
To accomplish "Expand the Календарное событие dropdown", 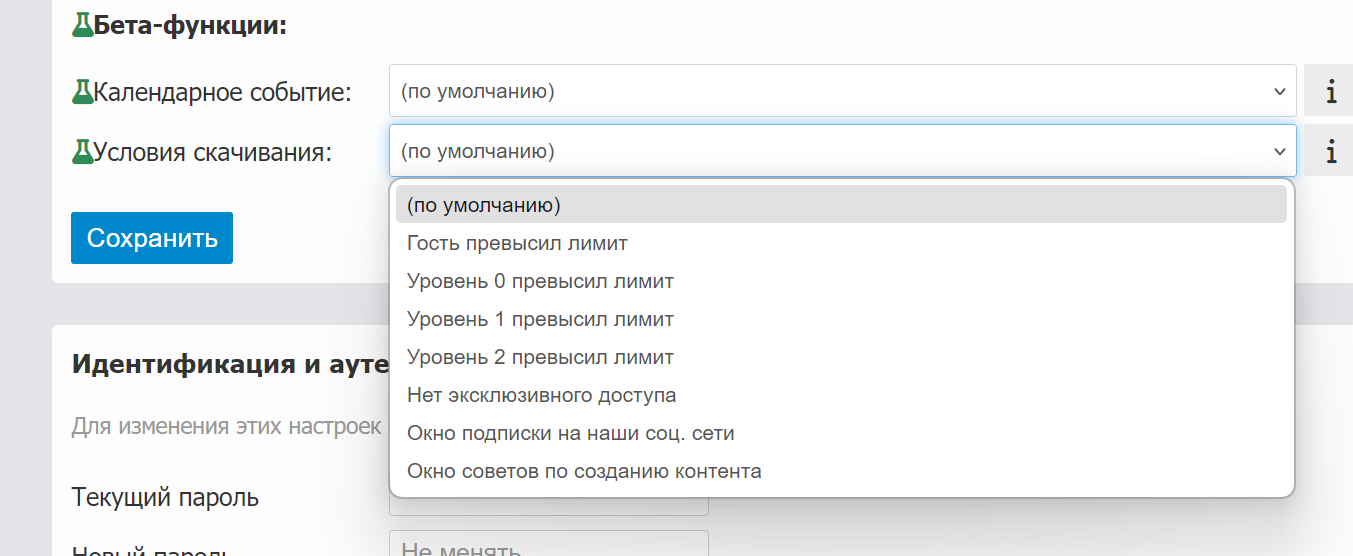I will [842, 91].
